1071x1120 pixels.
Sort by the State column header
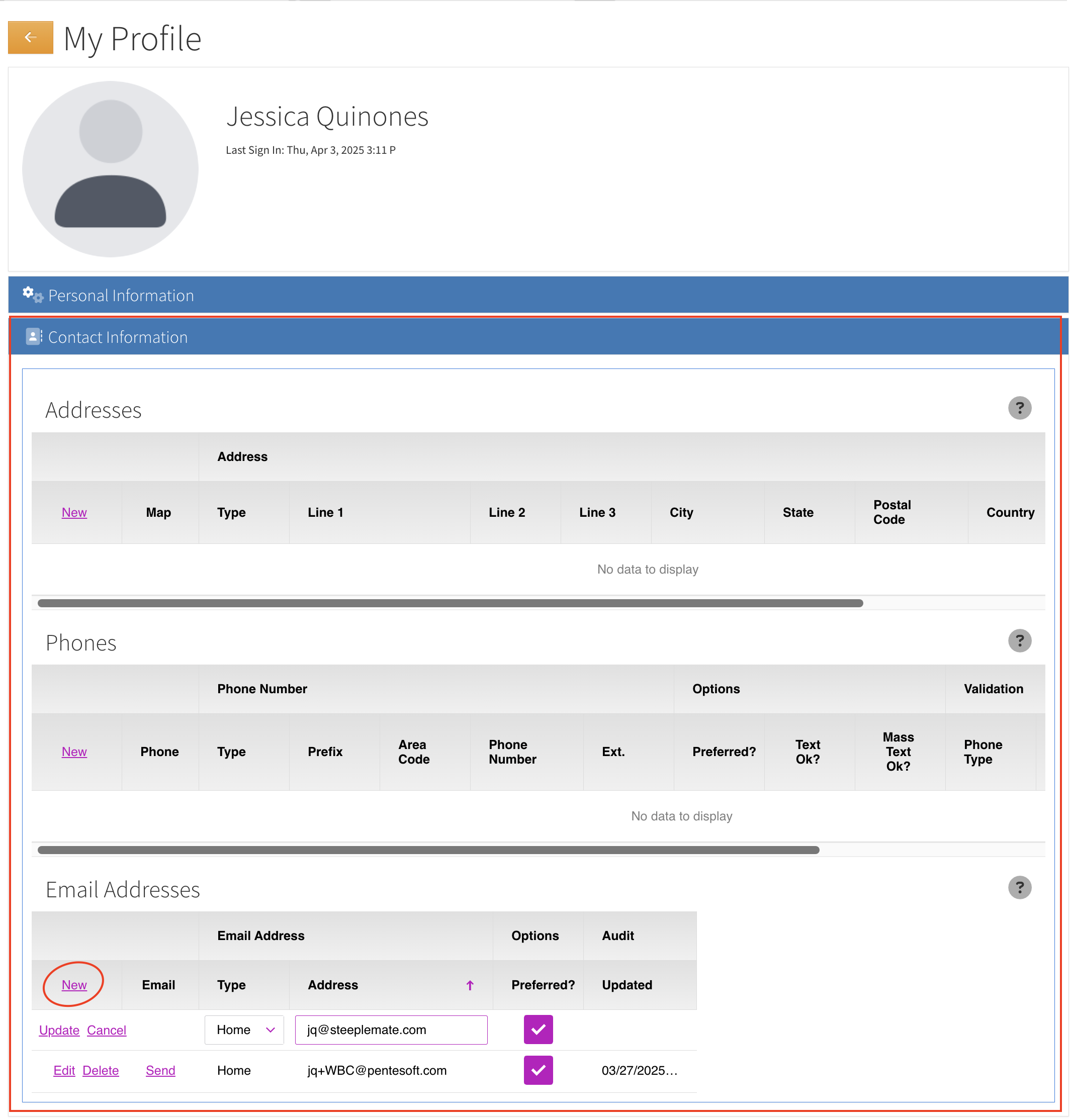(810, 513)
